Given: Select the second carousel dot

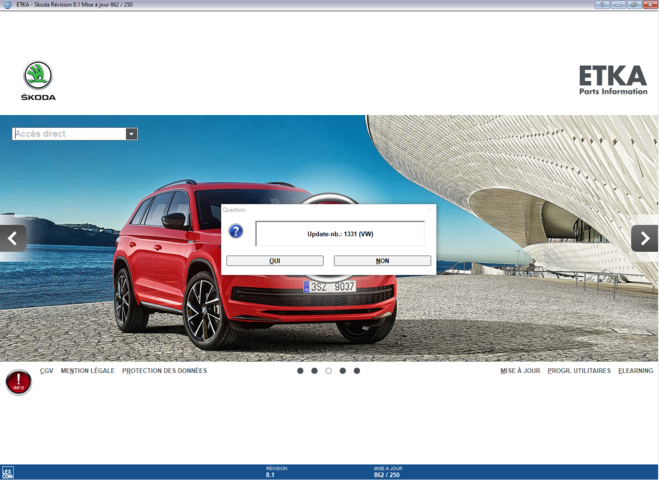Looking at the screenshot, I should pyautogui.click(x=314, y=371).
